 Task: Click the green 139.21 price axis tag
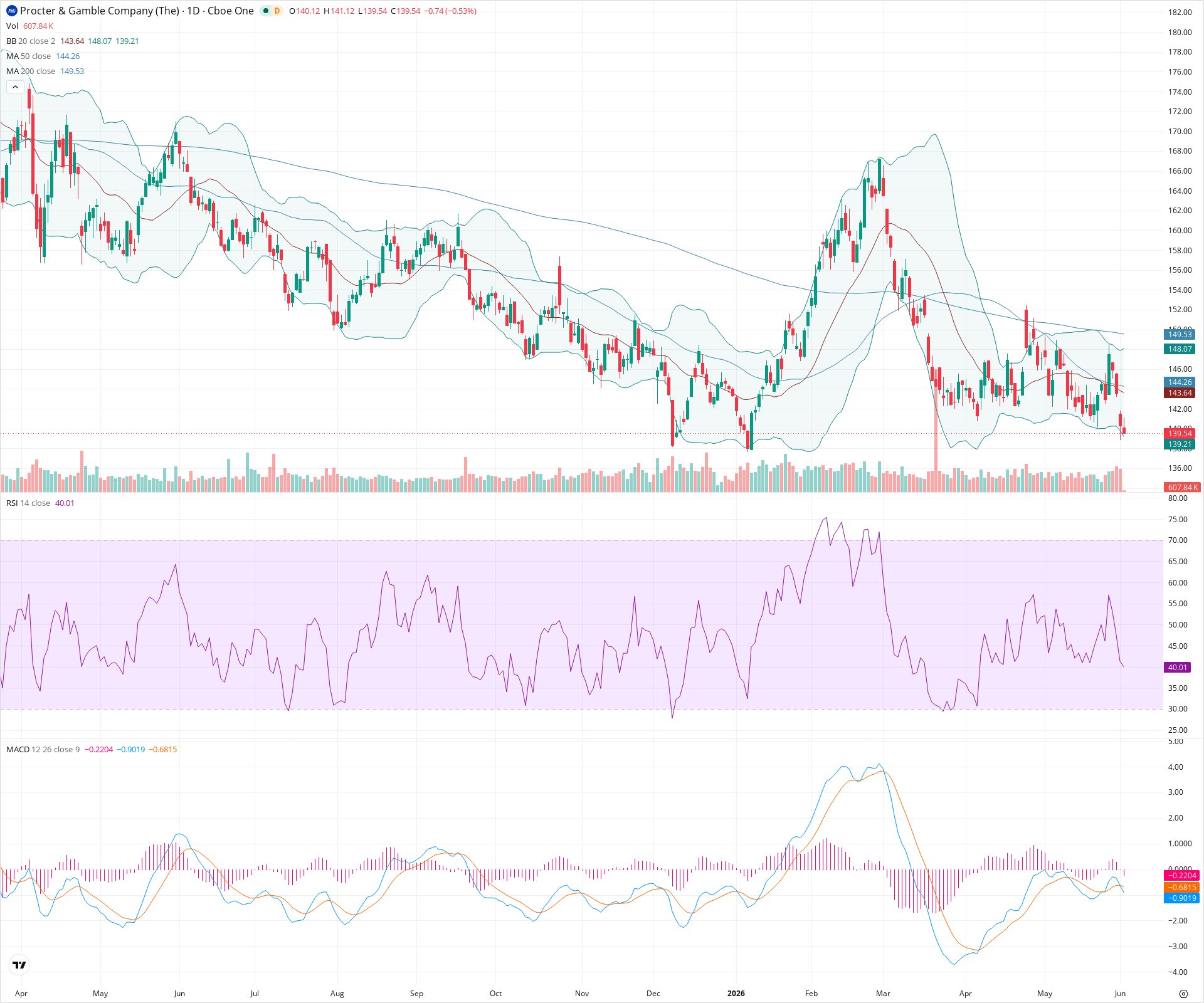[1180, 444]
